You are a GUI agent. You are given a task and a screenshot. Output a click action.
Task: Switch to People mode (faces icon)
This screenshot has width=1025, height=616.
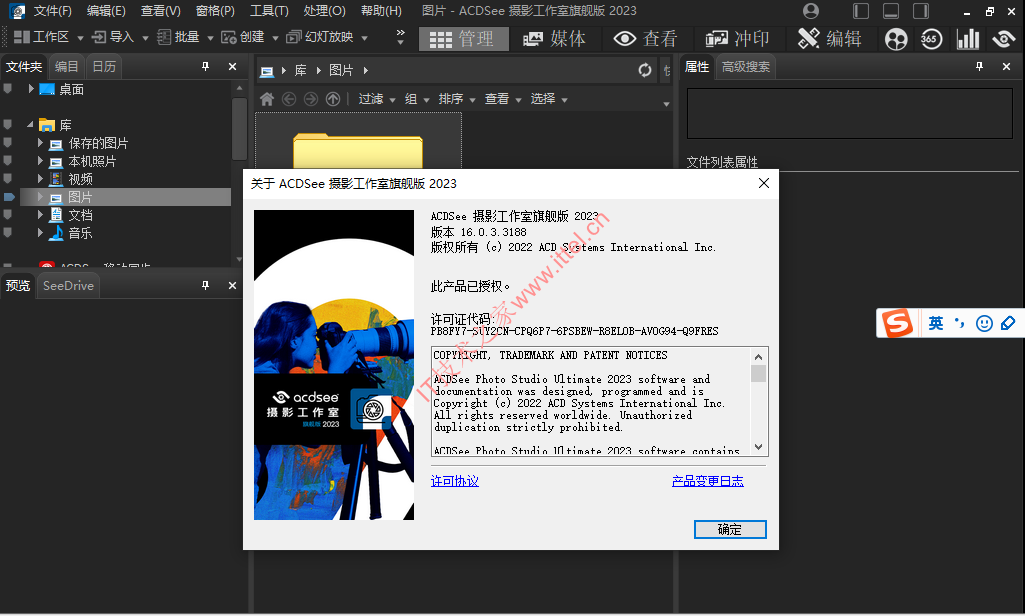pyautogui.click(x=896, y=39)
